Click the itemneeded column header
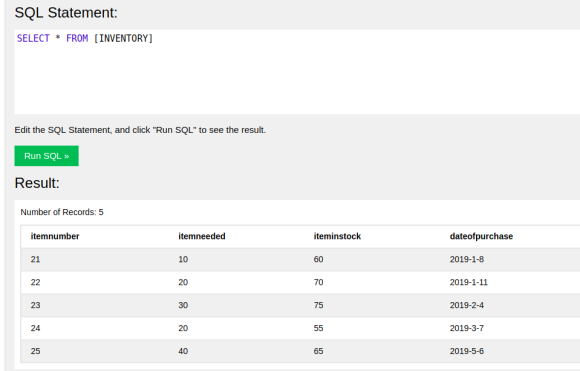Screen dimensions: 580x371 (202, 236)
